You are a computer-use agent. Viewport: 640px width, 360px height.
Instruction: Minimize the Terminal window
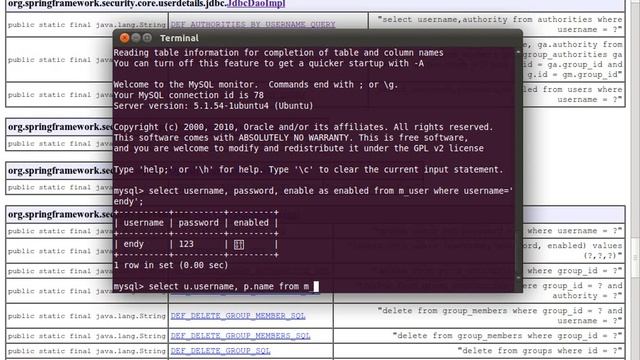tap(136, 38)
